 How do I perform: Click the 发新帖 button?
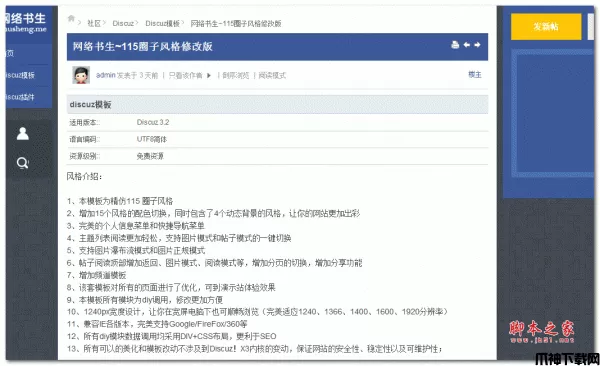pos(546,26)
